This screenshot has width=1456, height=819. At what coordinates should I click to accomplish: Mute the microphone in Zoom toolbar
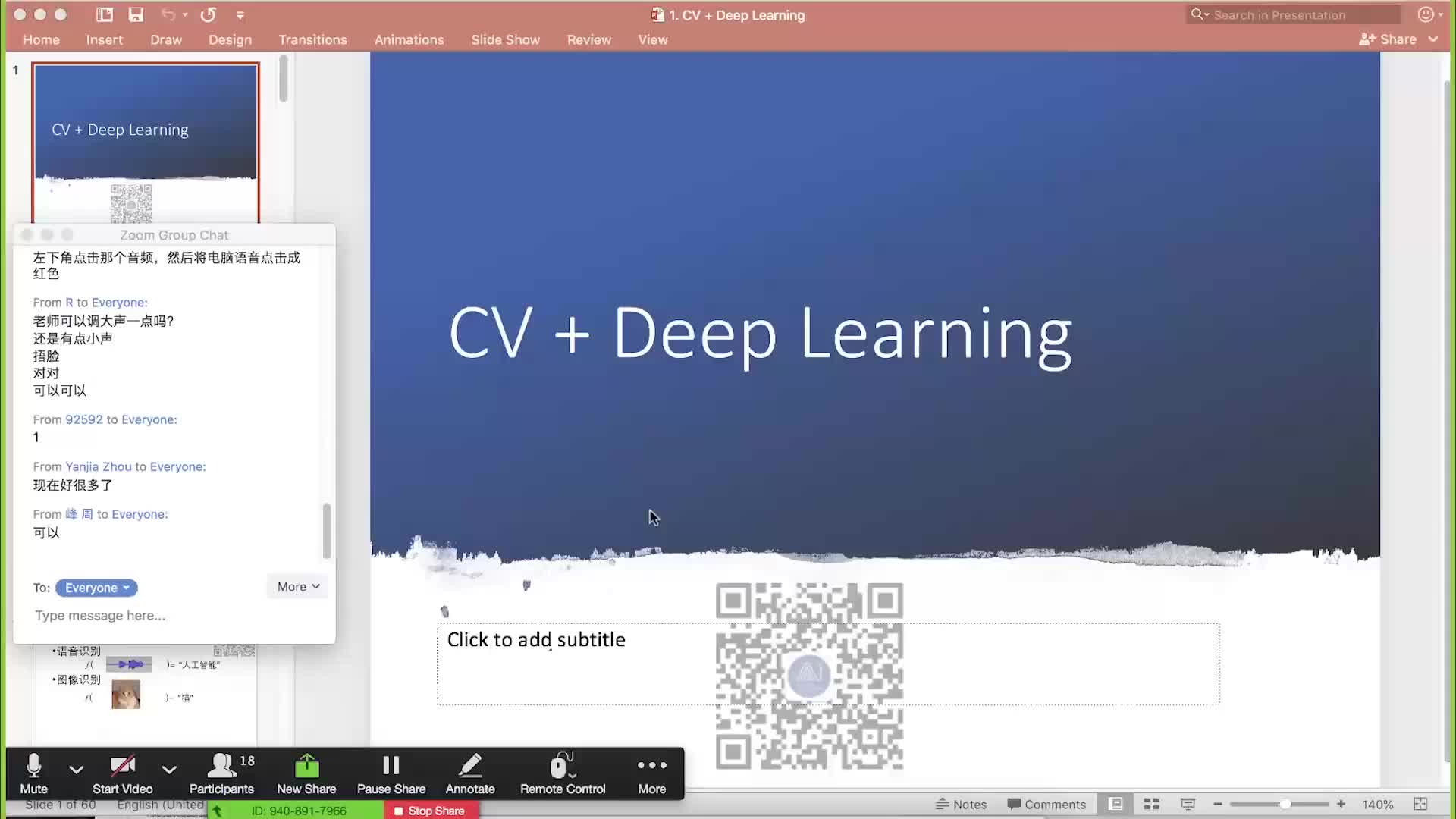[33, 773]
